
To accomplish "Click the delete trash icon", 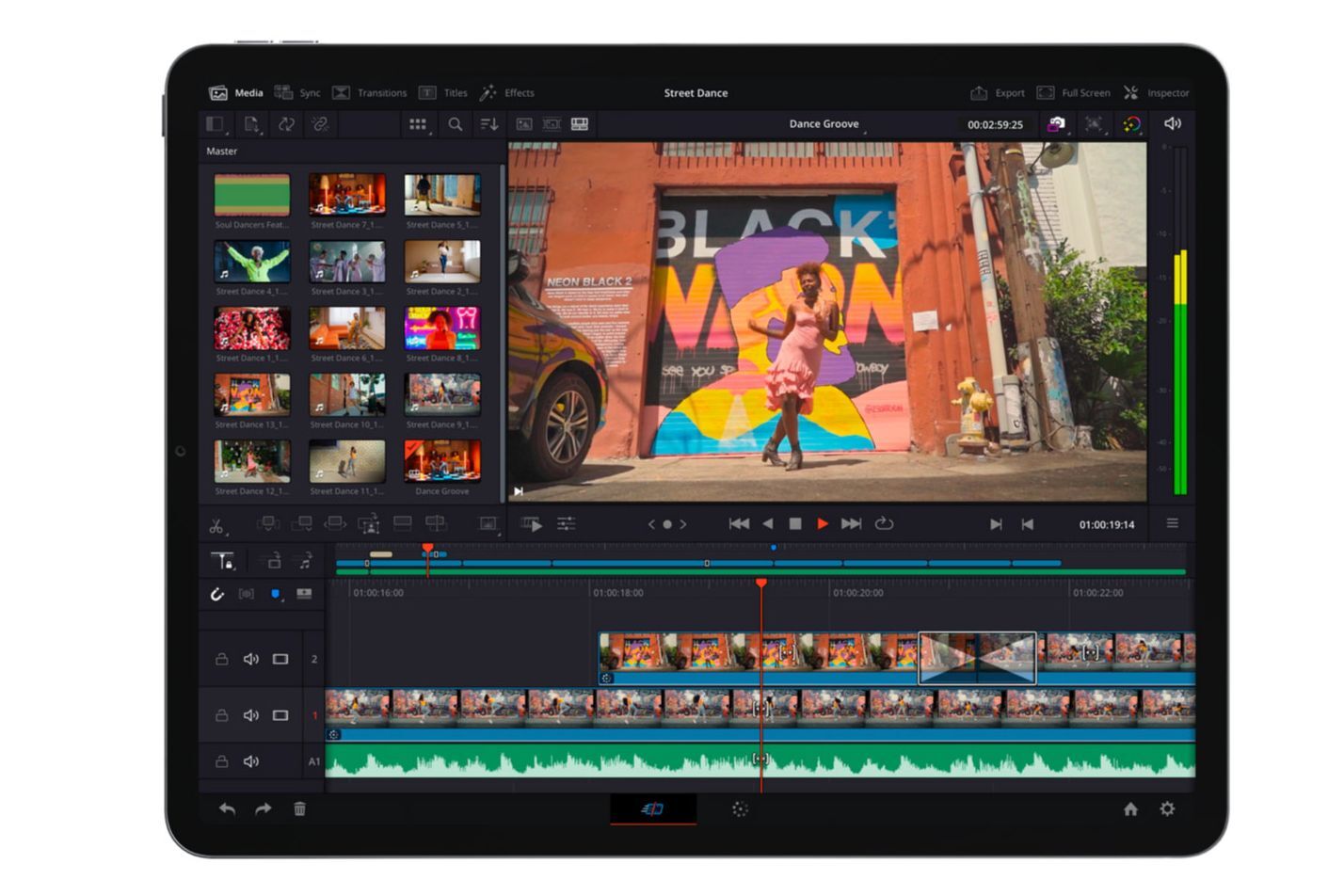I will (299, 809).
